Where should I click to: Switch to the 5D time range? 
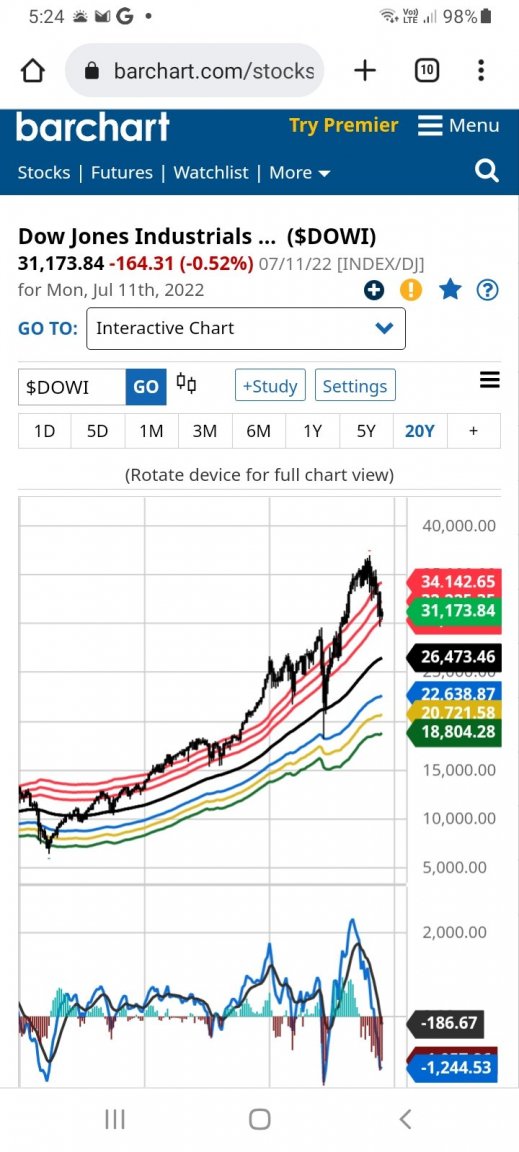tap(97, 431)
